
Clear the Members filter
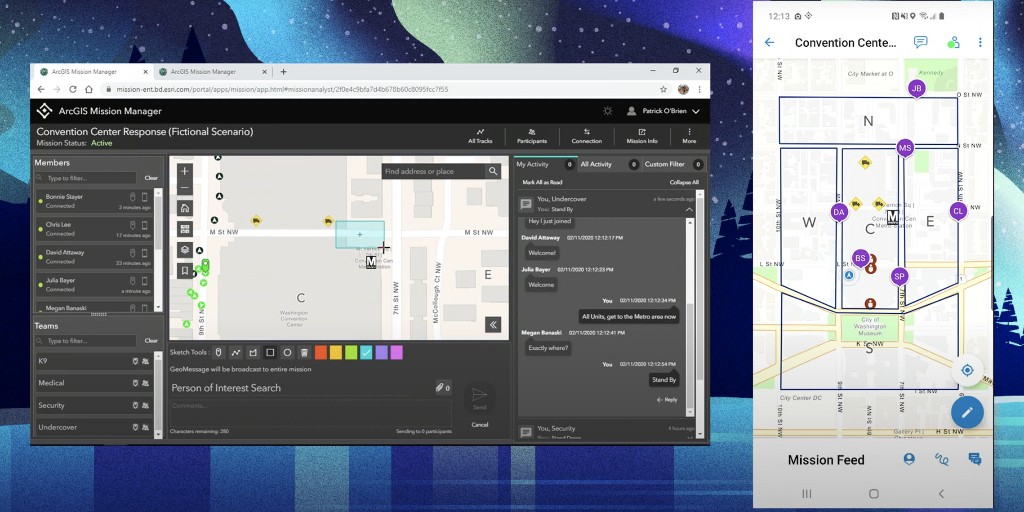coord(151,178)
